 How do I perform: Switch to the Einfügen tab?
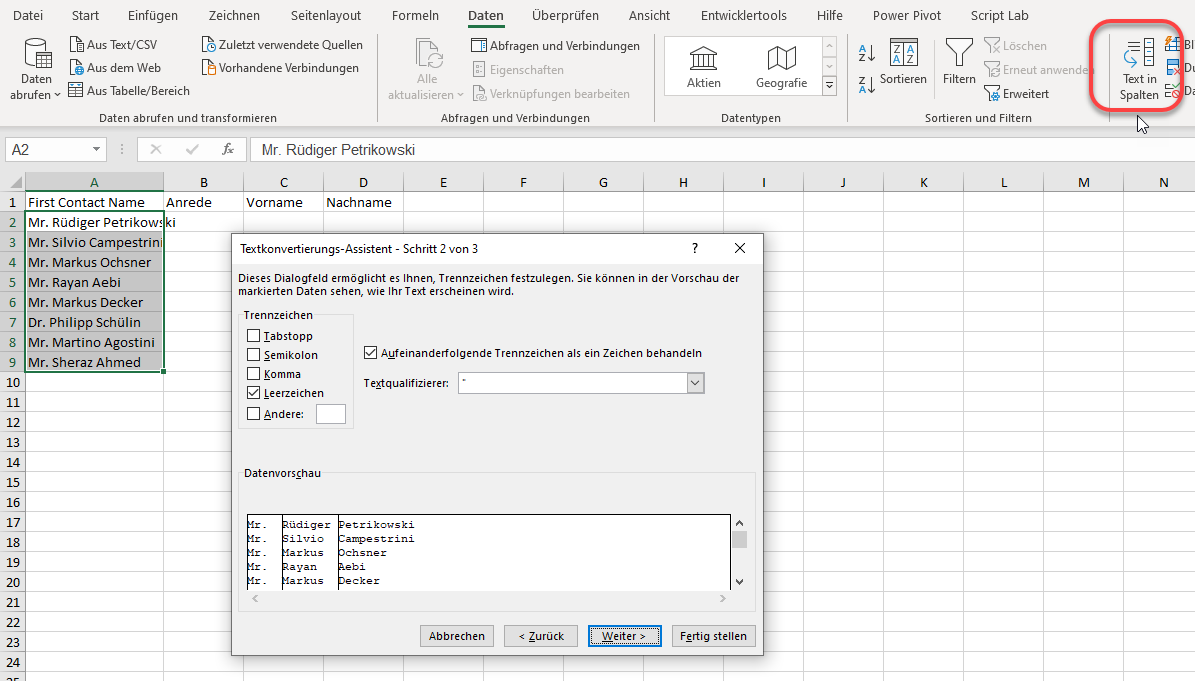pyautogui.click(x=153, y=15)
